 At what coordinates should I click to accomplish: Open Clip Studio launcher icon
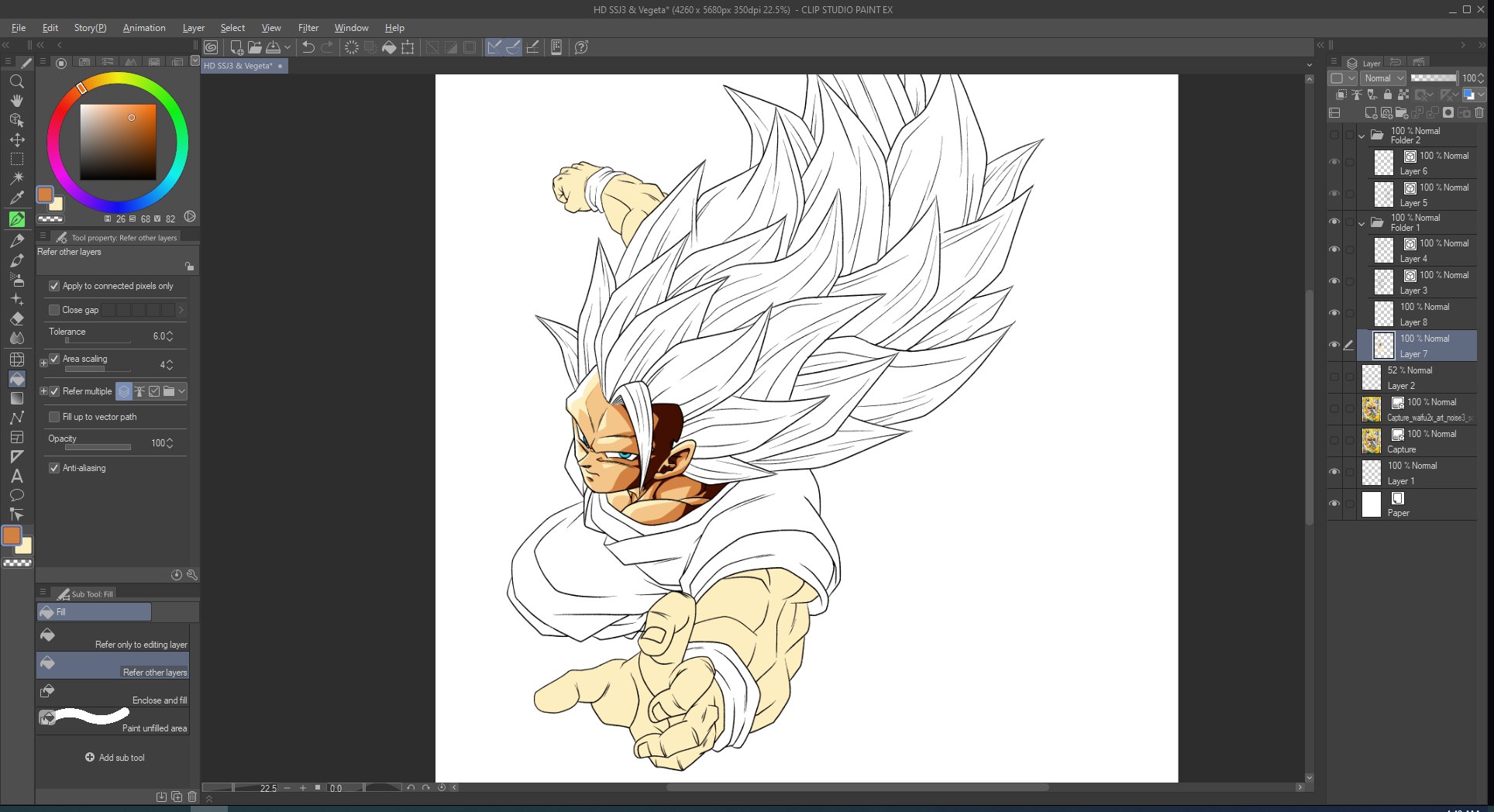tap(211, 47)
